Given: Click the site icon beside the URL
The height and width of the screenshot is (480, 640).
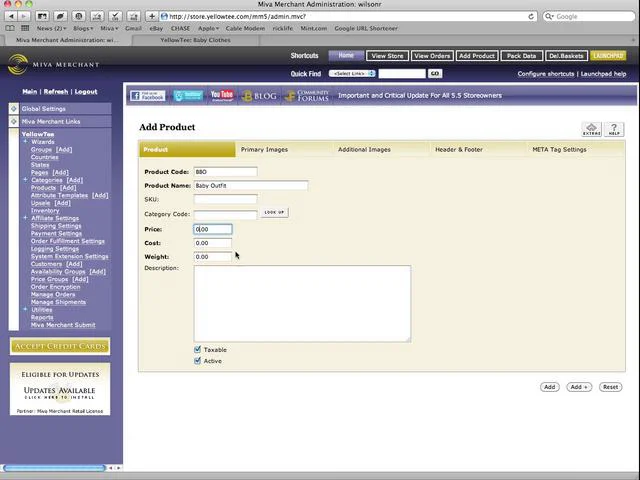Looking at the screenshot, I should (x=164, y=16).
